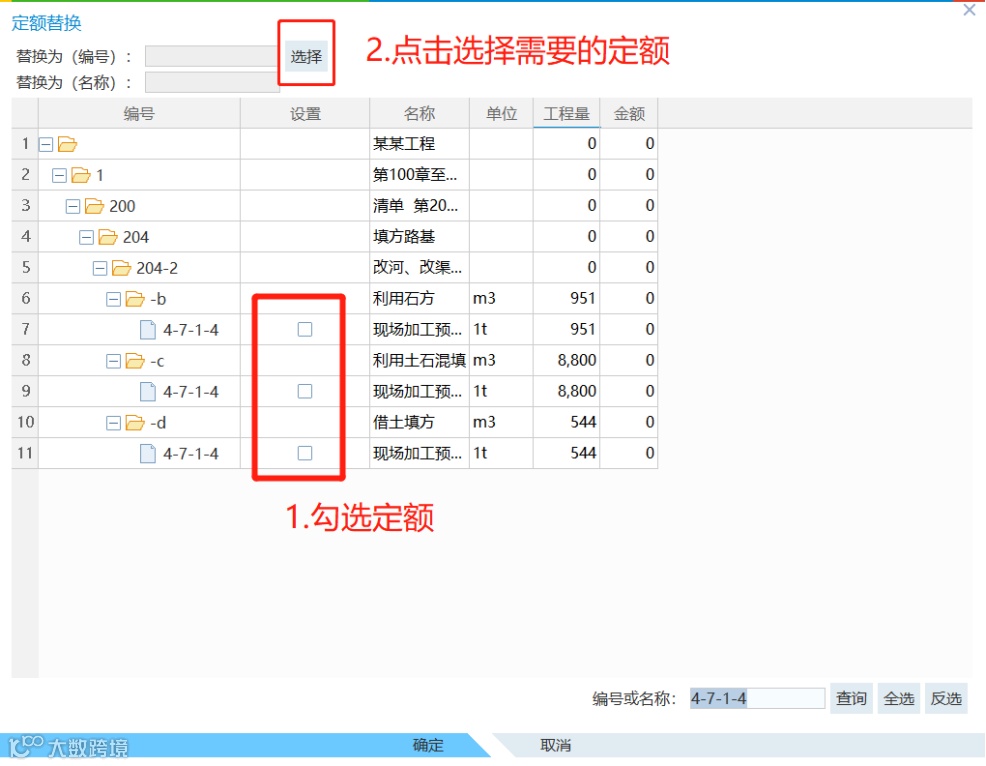This screenshot has height=766, width=986.
Task: Click the 编号或名称 search field
Action: point(757,698)
